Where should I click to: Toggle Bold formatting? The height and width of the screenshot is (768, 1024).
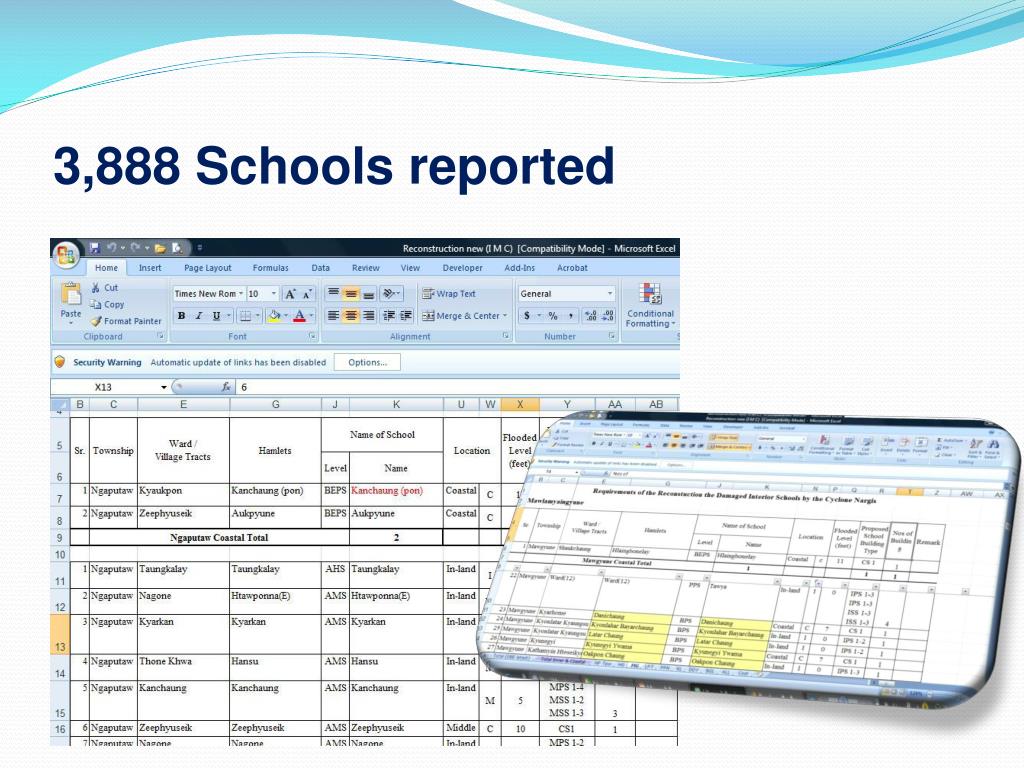pos(182,316)
